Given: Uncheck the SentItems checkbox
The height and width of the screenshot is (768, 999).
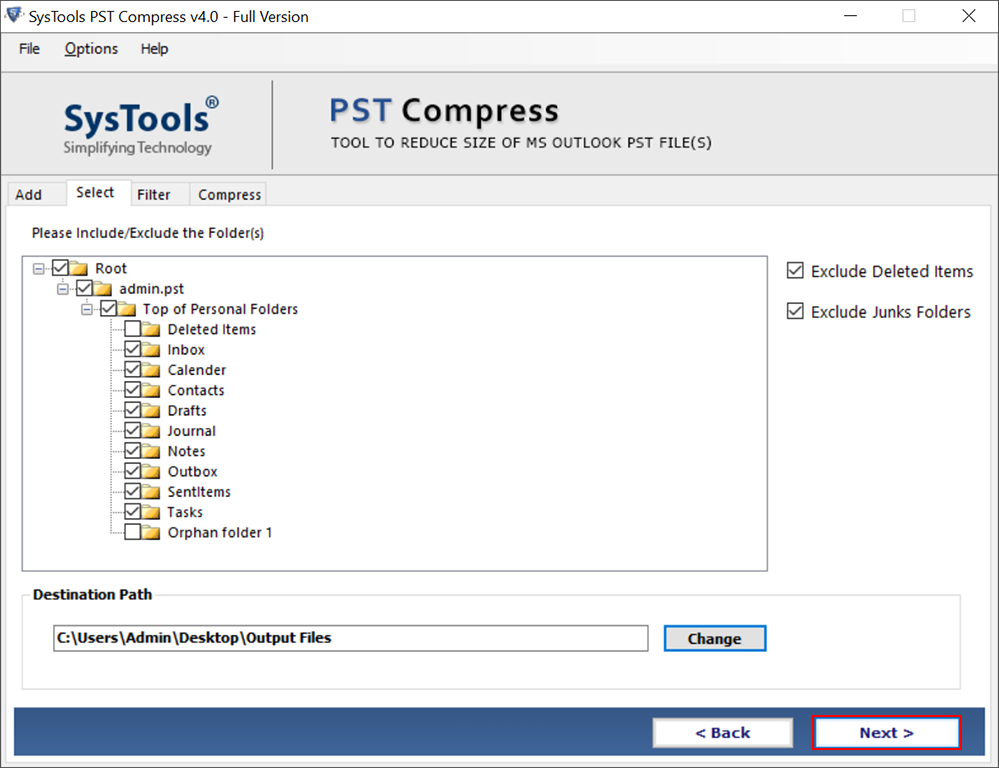Looking at the screenshot, I should [x=133, y=491].
